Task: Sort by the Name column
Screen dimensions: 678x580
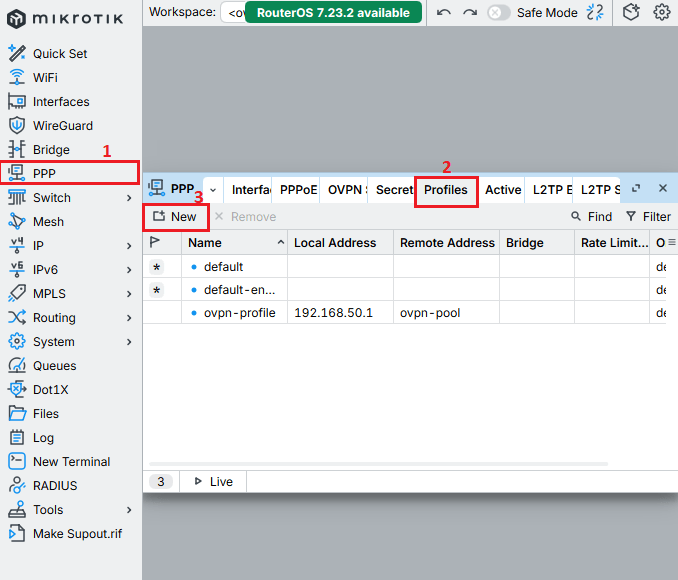Action: pos(234,243)
